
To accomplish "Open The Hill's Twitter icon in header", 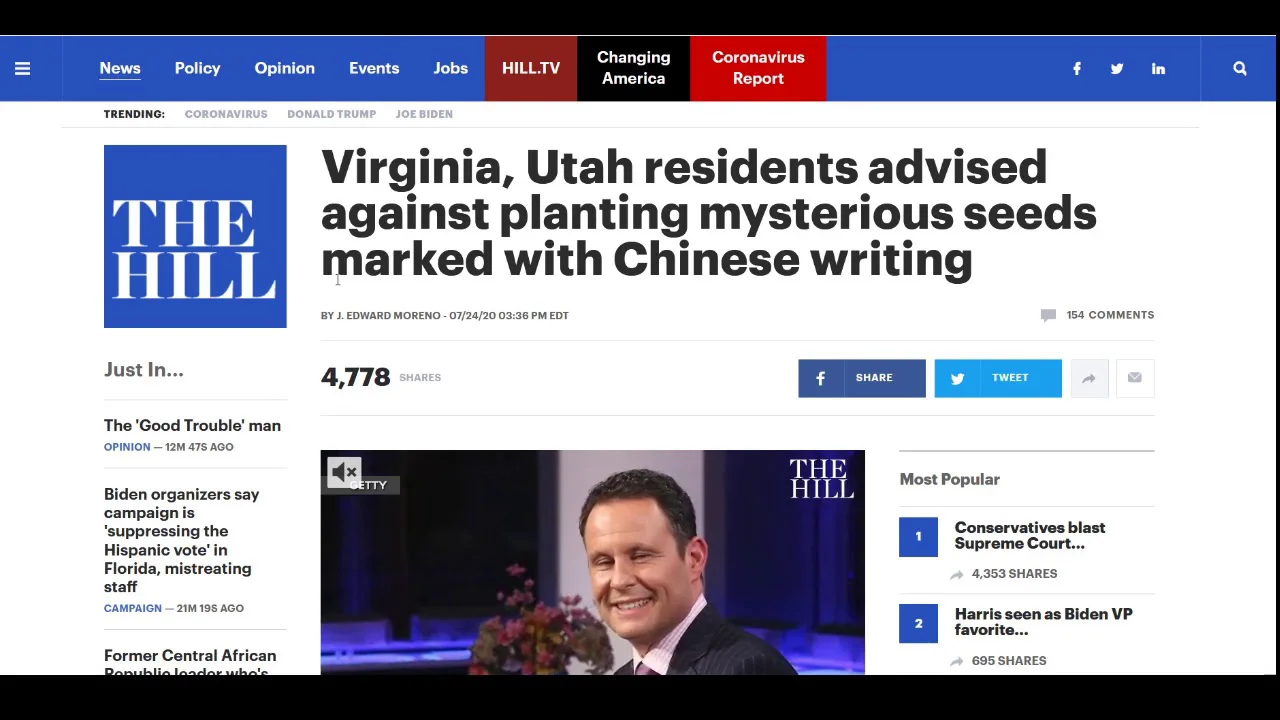I will coord(1117,68).
